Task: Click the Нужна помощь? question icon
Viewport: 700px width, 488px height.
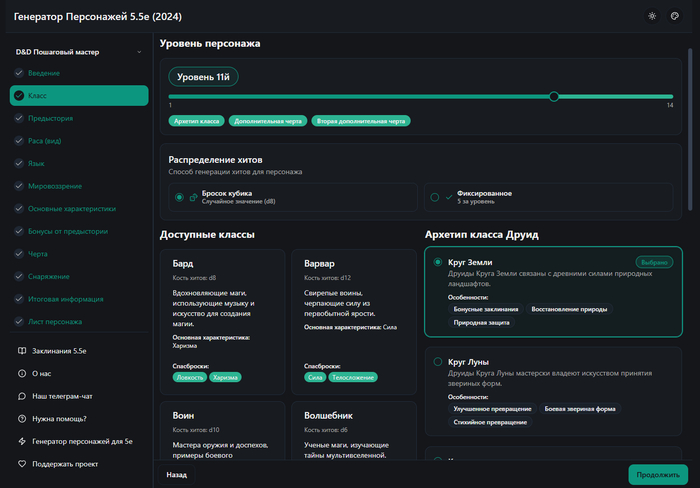Action: pos(21,419)
